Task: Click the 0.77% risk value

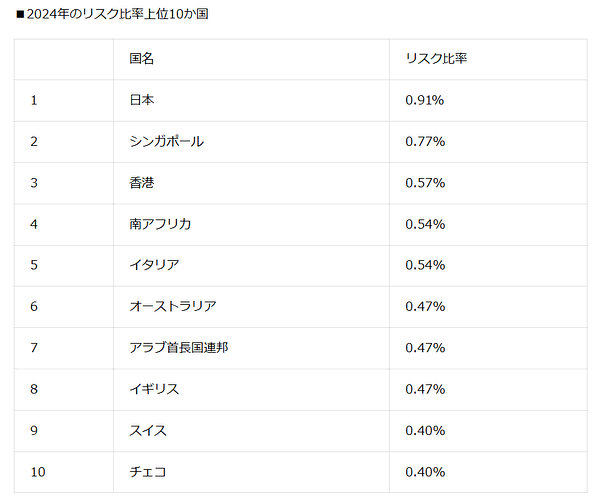Action: point(425,142)
